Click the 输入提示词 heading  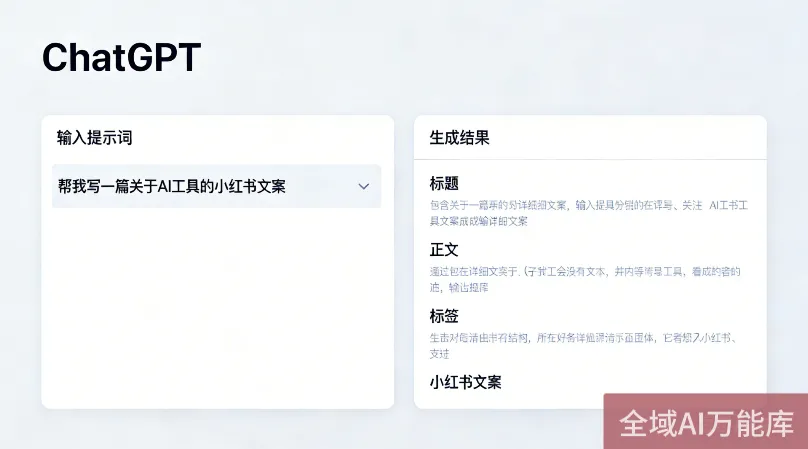(95, 138)
